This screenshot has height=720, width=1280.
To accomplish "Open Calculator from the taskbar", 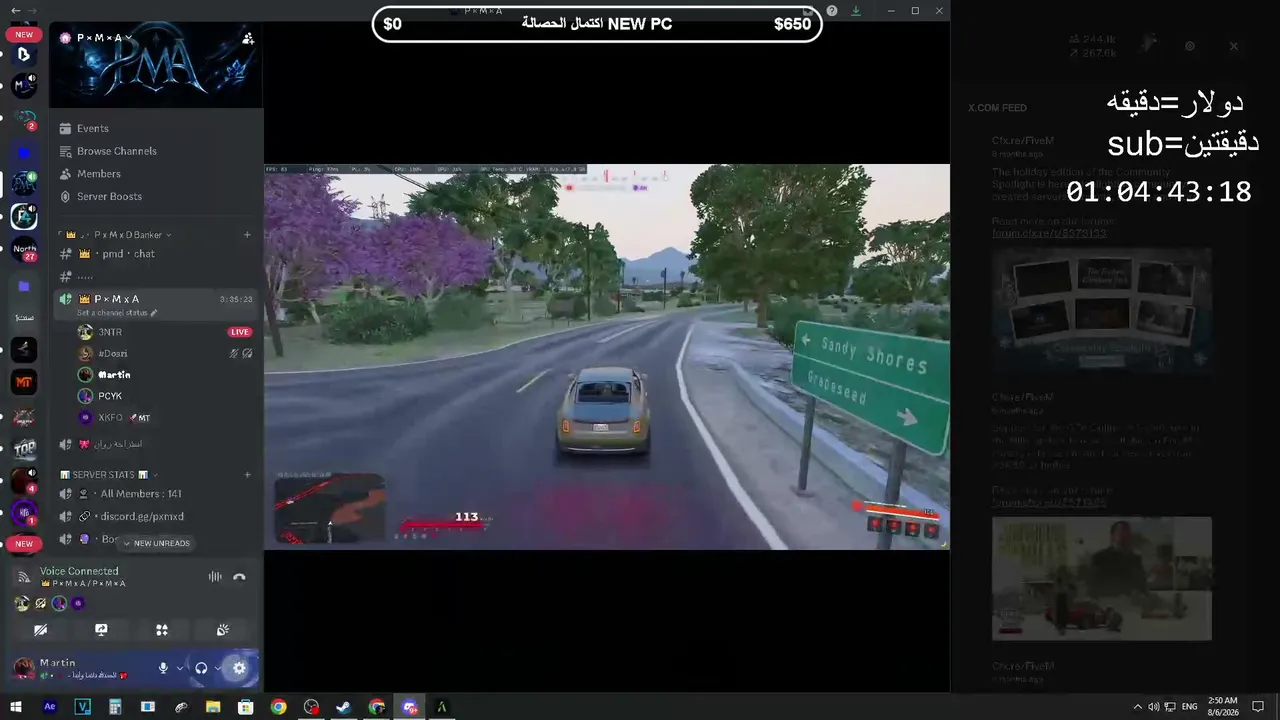I will pyautogui.click(x=115, y=707).
